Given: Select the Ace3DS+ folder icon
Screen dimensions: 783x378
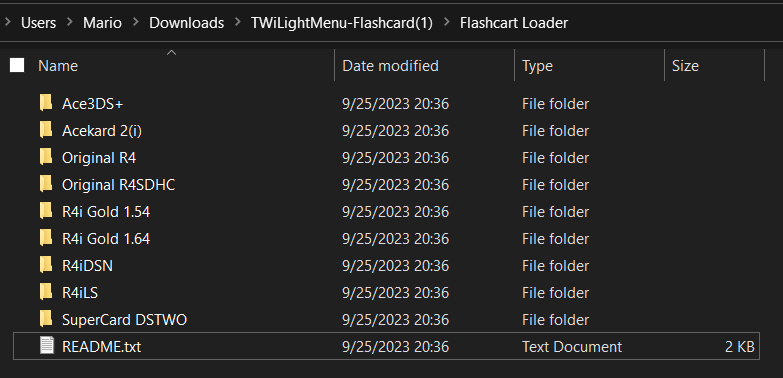Looking at the screenshot, I should click(46, 103).
